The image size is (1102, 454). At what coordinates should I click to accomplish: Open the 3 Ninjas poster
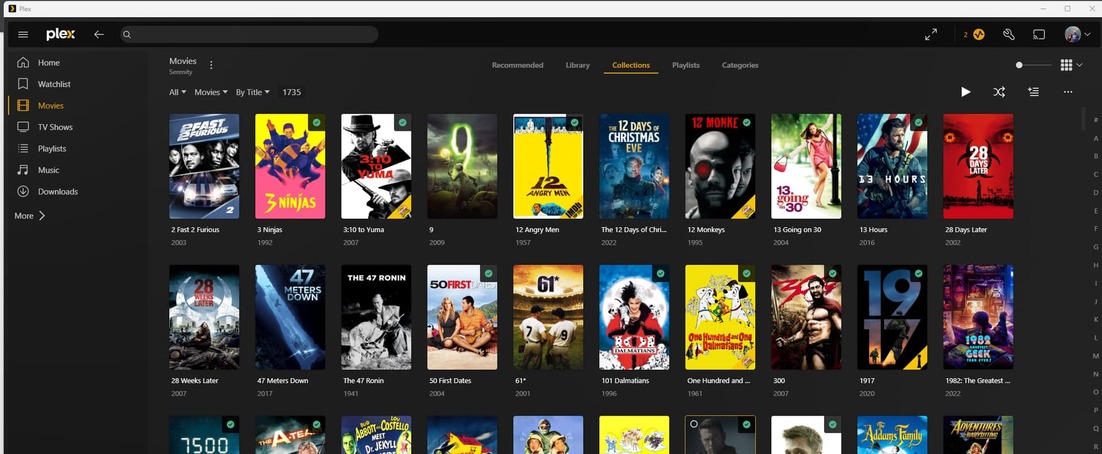coord(290,167)
